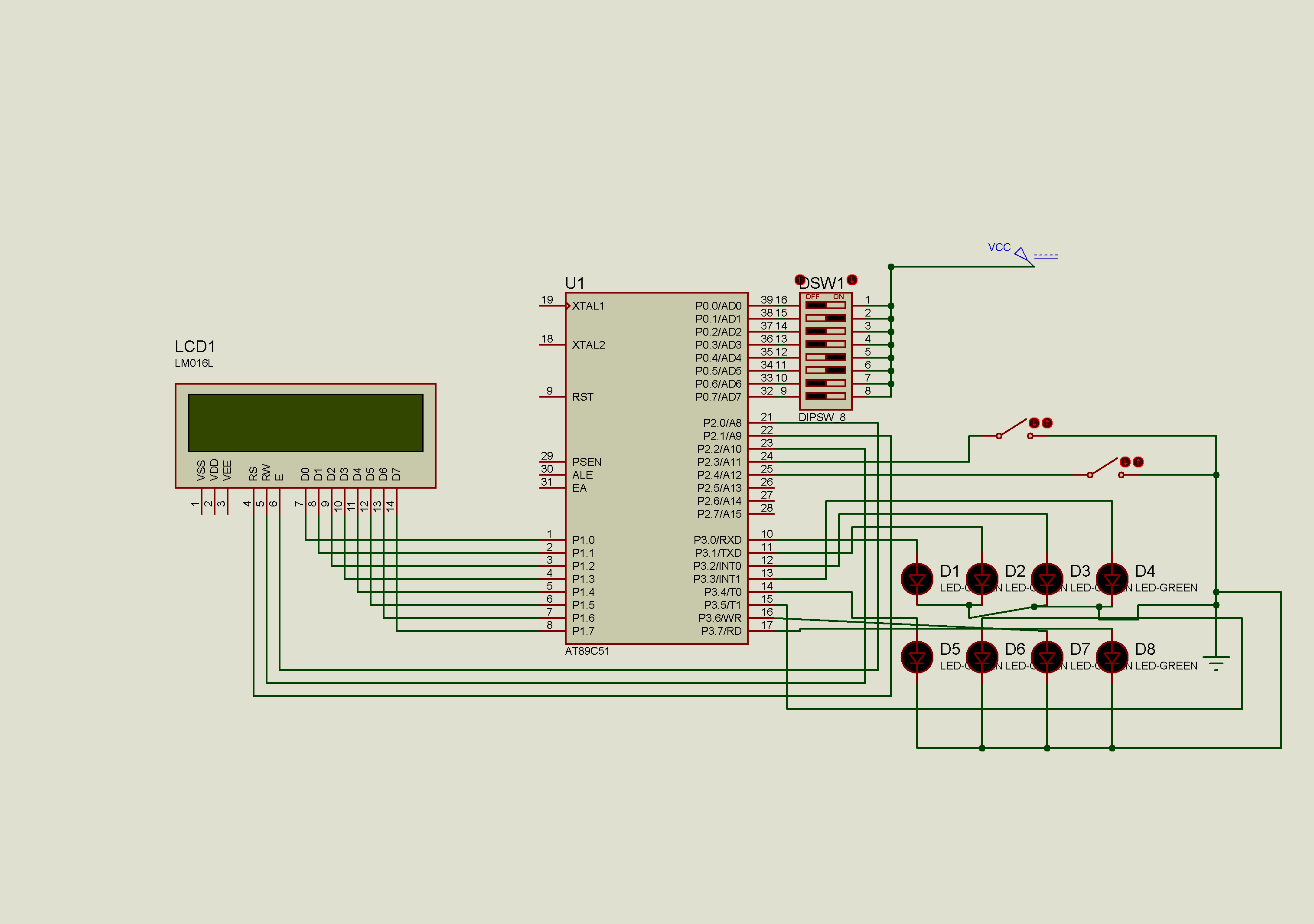Image resolution: width=1314 pixels, height=924 pixels.
Task: Click up-arrow actuator of the upper switch
Action: tap(1047, 423)
